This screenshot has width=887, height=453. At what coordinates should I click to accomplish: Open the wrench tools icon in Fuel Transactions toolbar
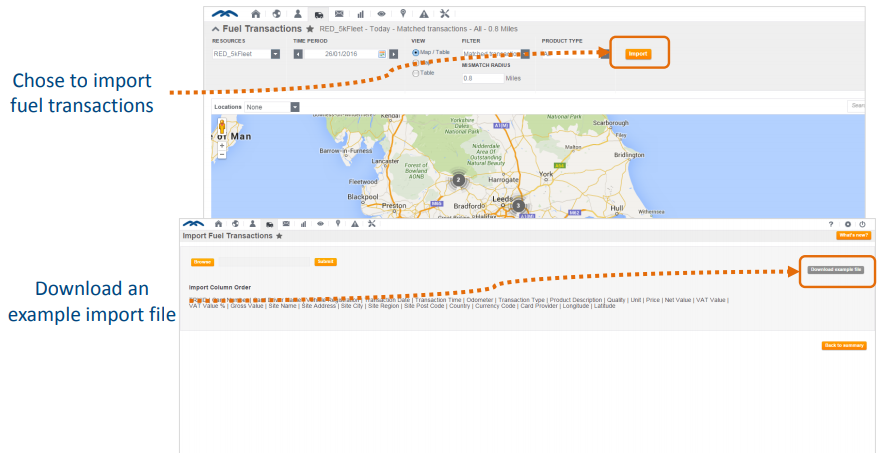point(445,14)
